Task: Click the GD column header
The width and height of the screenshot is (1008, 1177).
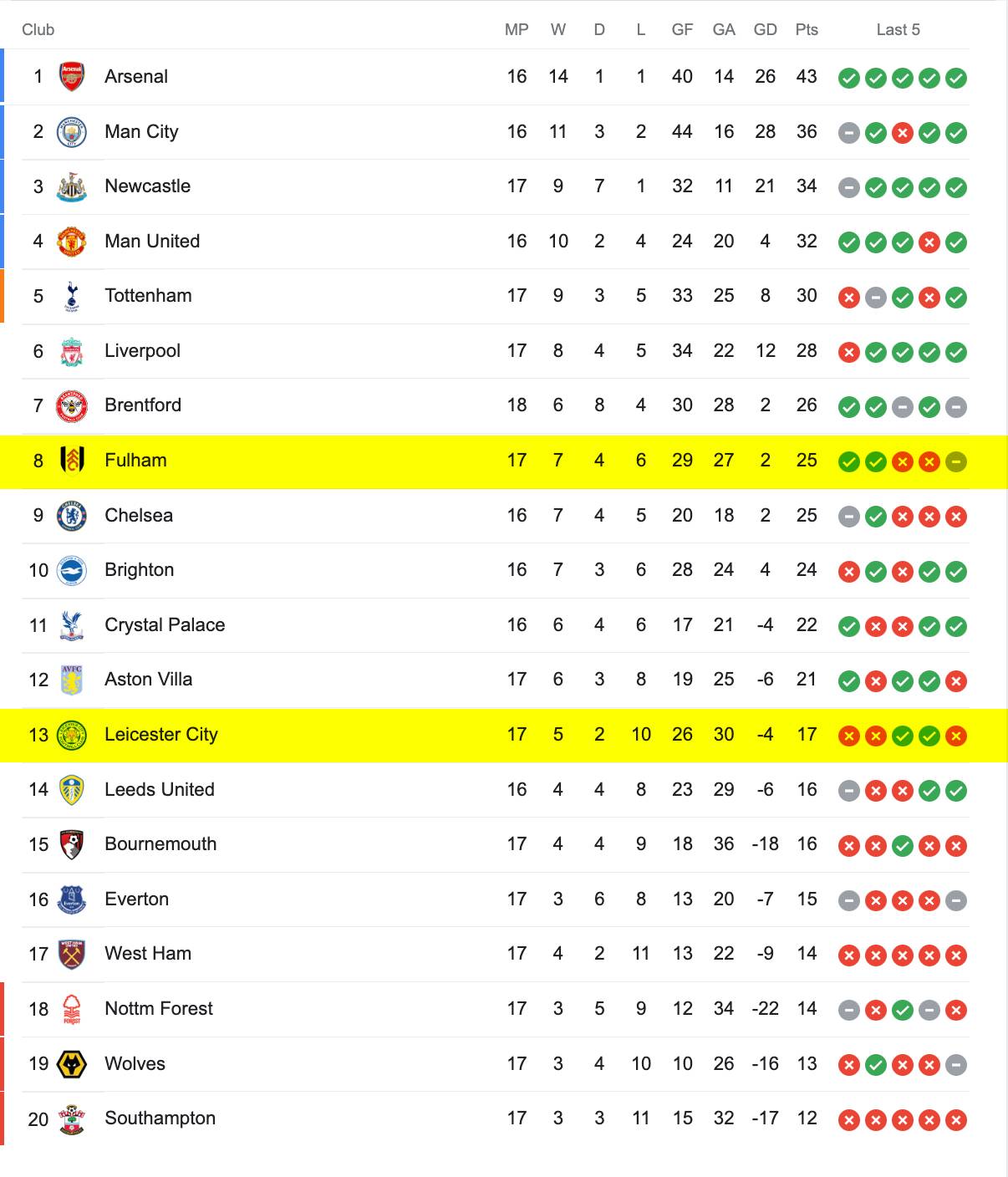Action: 766,30
